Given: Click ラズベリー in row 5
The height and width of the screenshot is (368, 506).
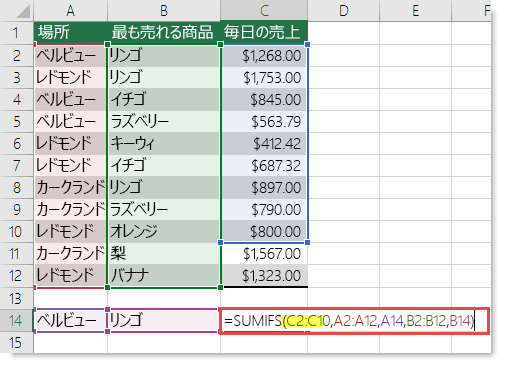Looking at the screenshot, I should point(164,121).
